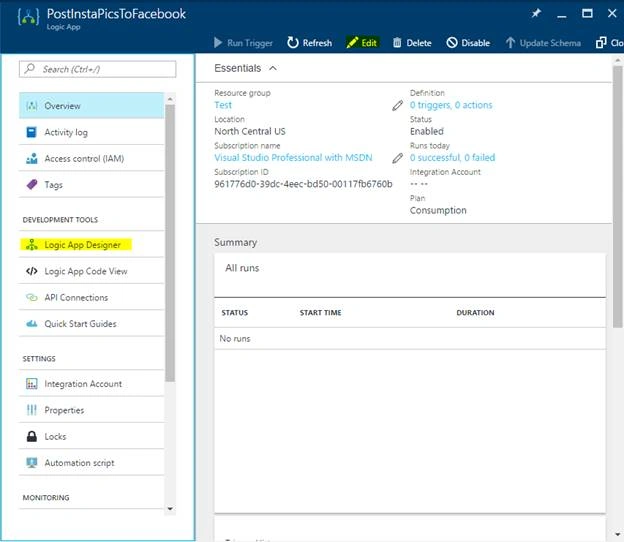The height and width of the screenshot is (542, 624).
Task: Select API Connections in Development Tools
Action: coord(91,297)
